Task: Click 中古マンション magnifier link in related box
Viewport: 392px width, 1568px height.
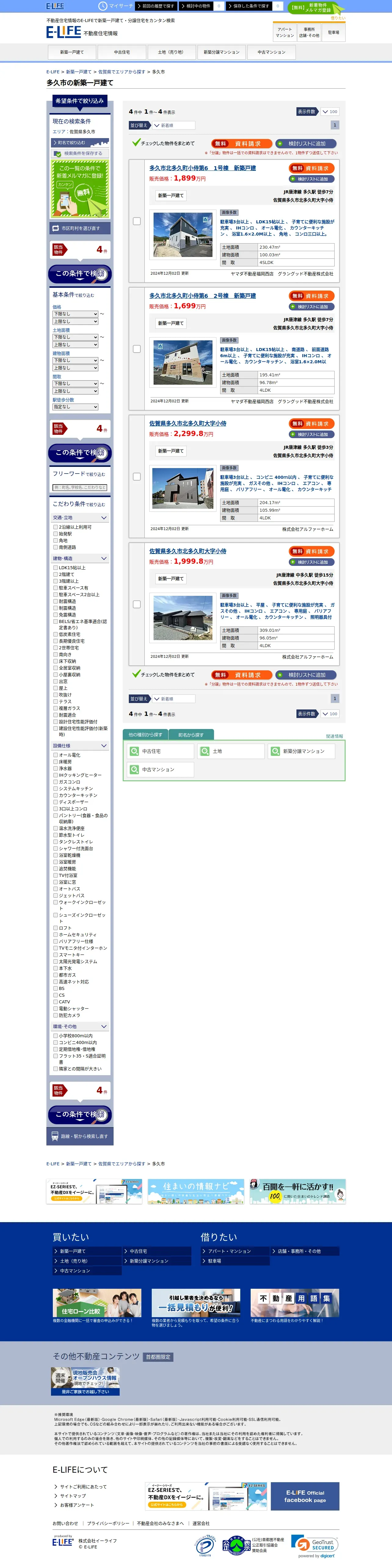Action: tap(161, 769)
